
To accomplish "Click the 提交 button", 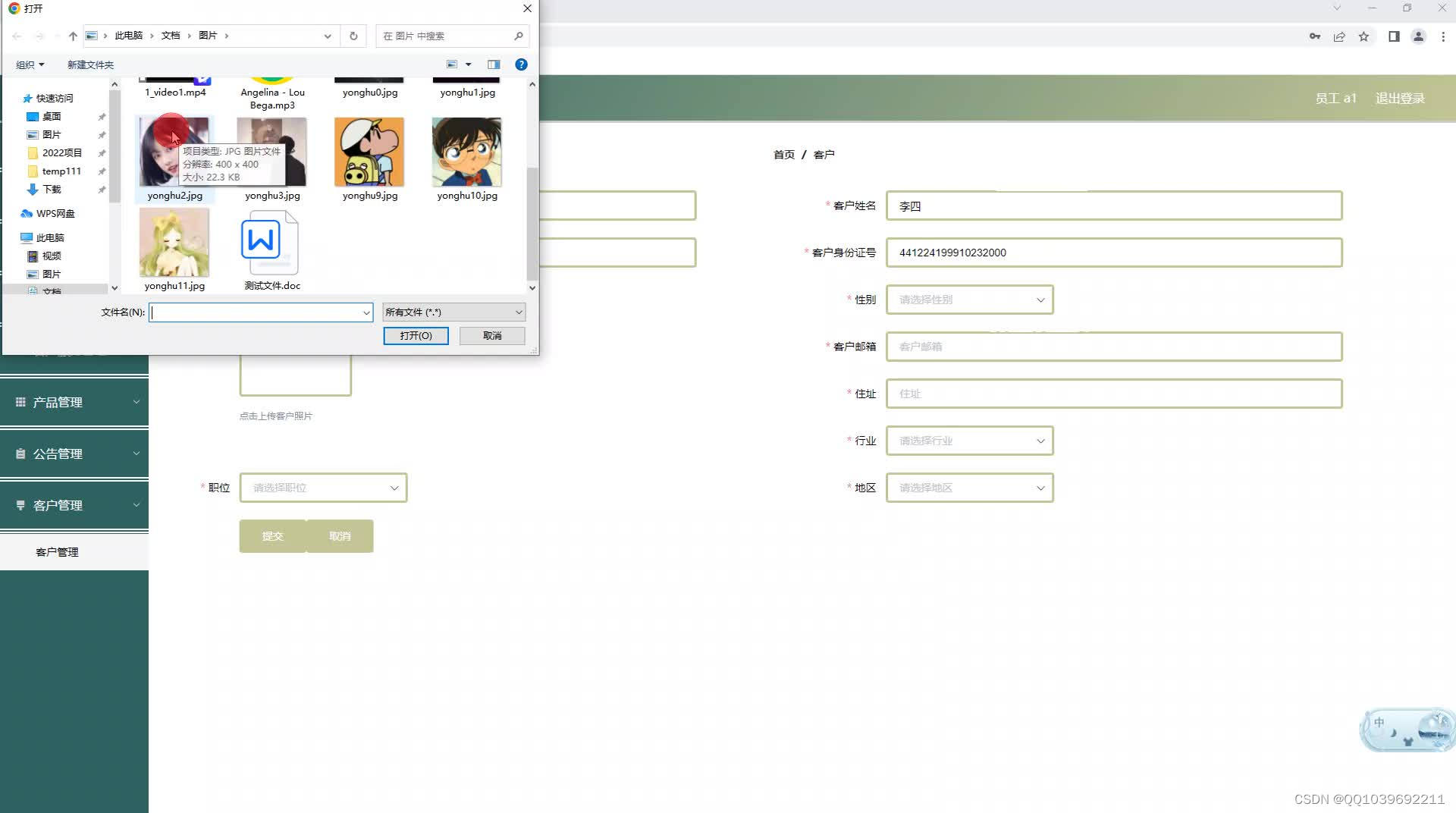I will pyautogui.click(x=272, y=536).
